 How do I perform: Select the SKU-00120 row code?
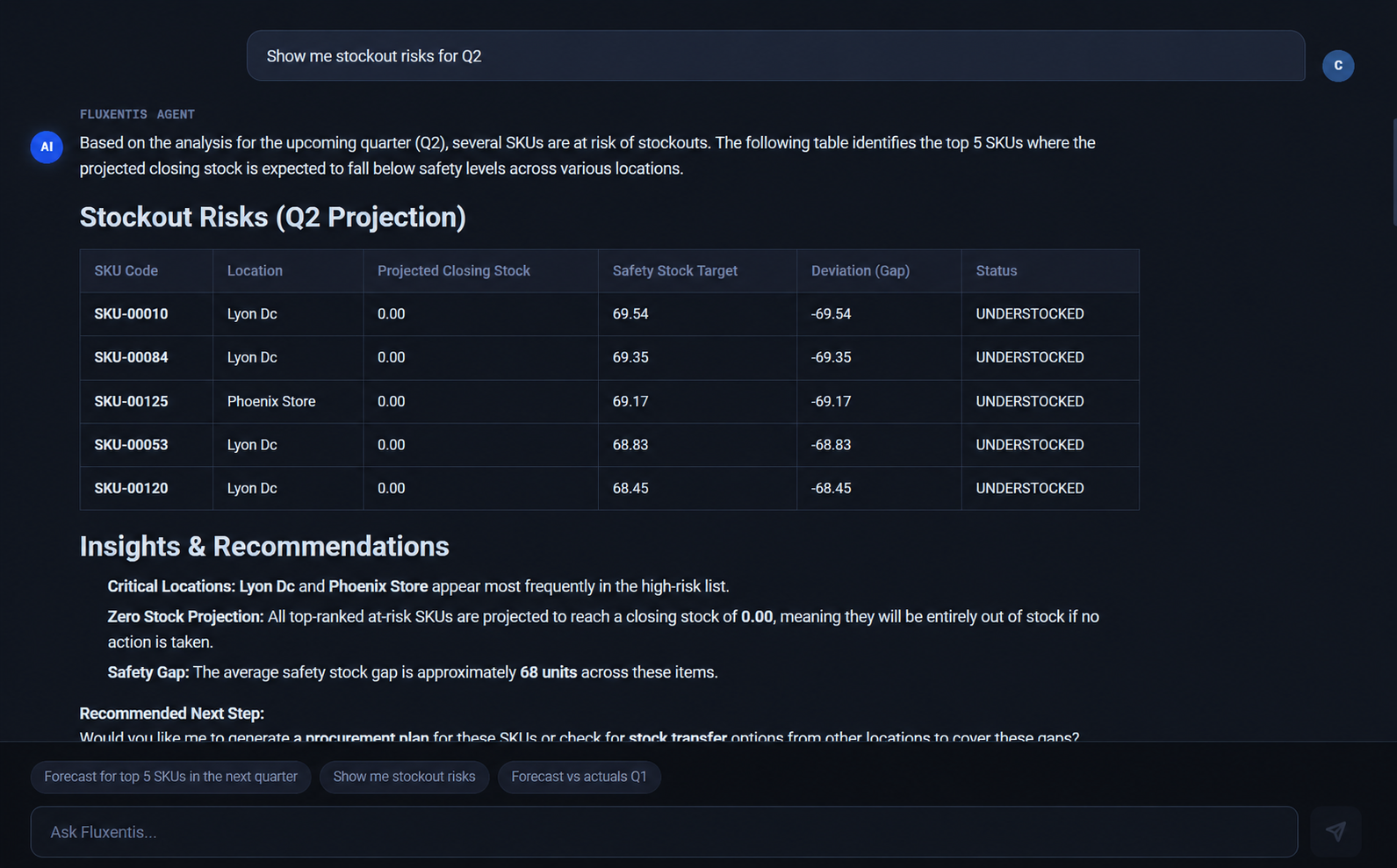[x=131, y=488]
